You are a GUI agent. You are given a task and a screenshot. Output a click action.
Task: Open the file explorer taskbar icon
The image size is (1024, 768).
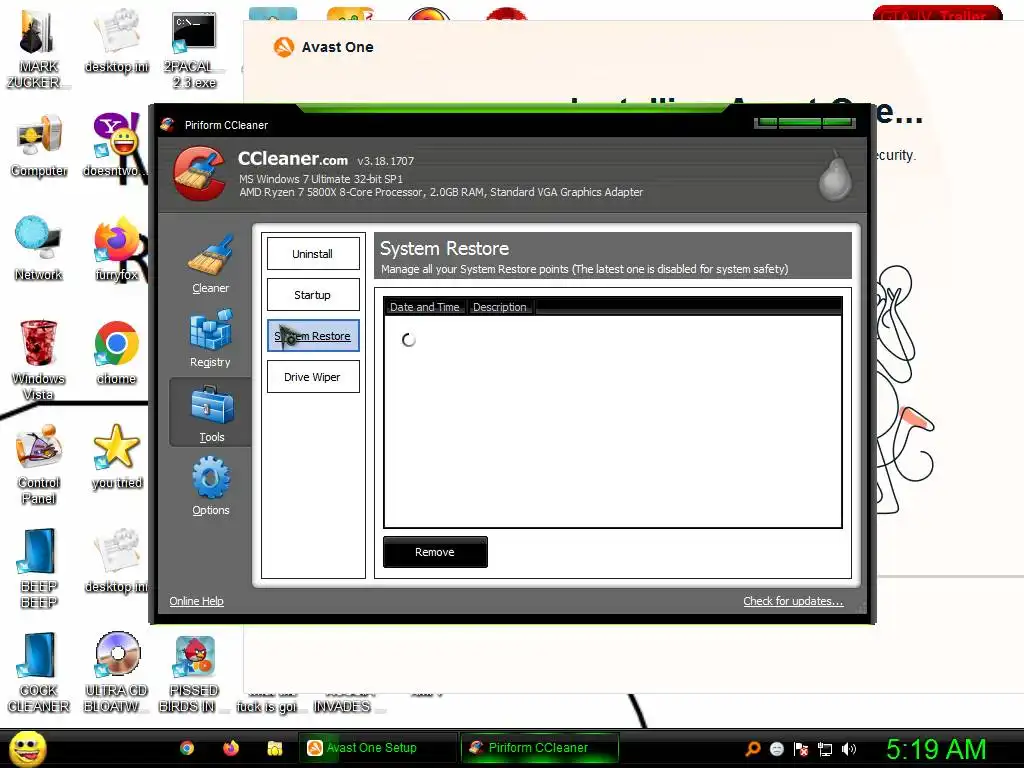click(274, 748)
